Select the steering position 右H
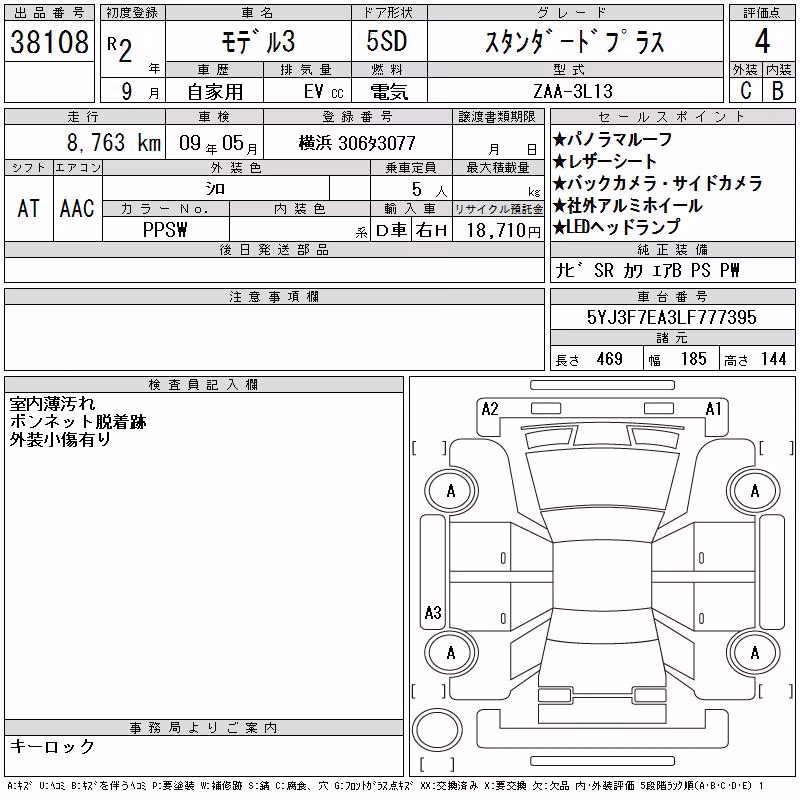The width and height of the screenshot is (800, 800). click(431, 230)
